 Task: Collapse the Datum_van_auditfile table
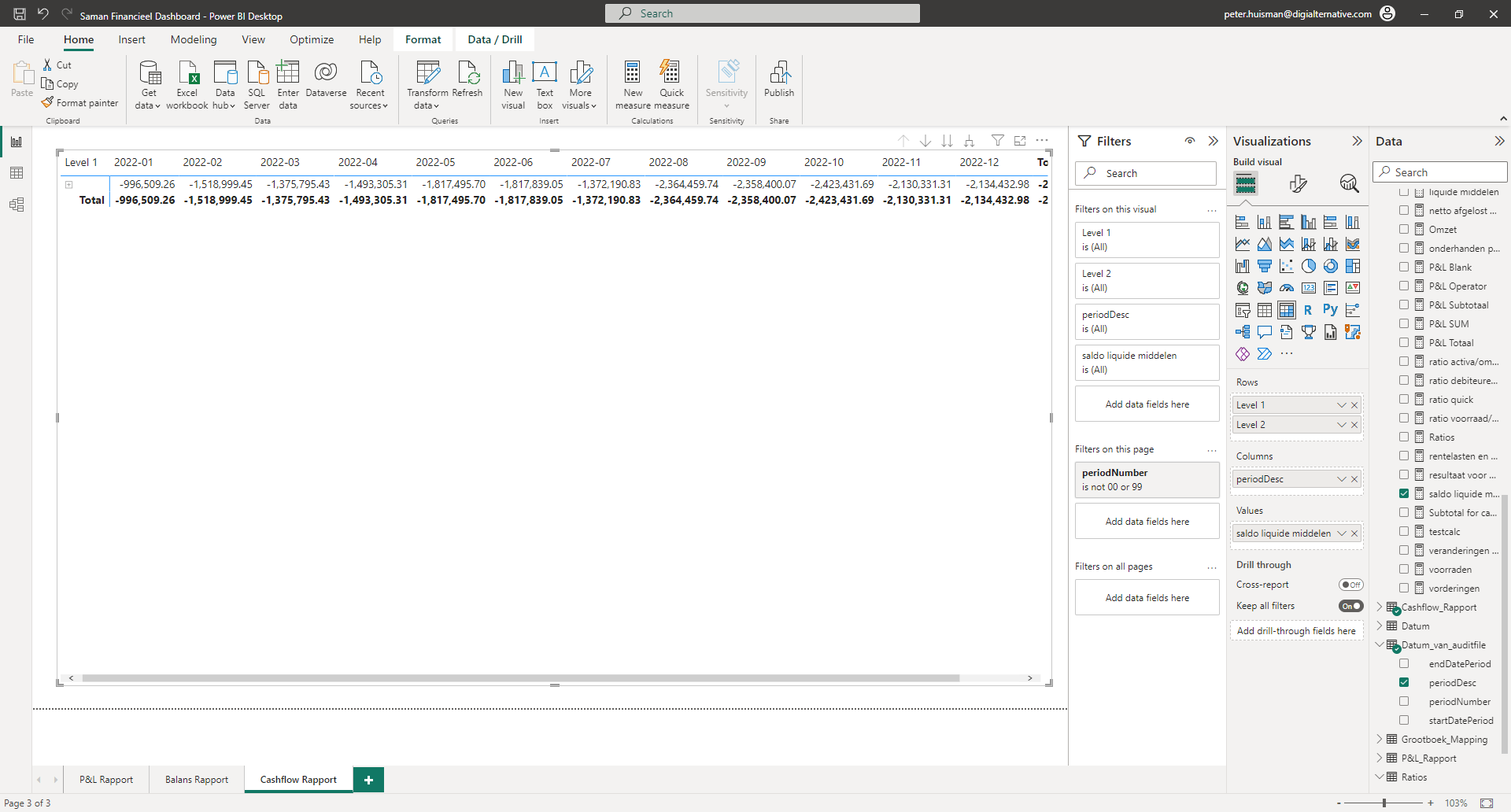(x=1380, y=644)
